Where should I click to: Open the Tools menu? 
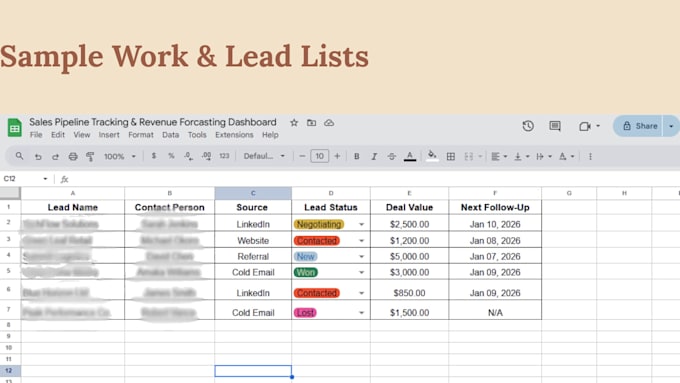pyautogui.click(x=197, y=135)
